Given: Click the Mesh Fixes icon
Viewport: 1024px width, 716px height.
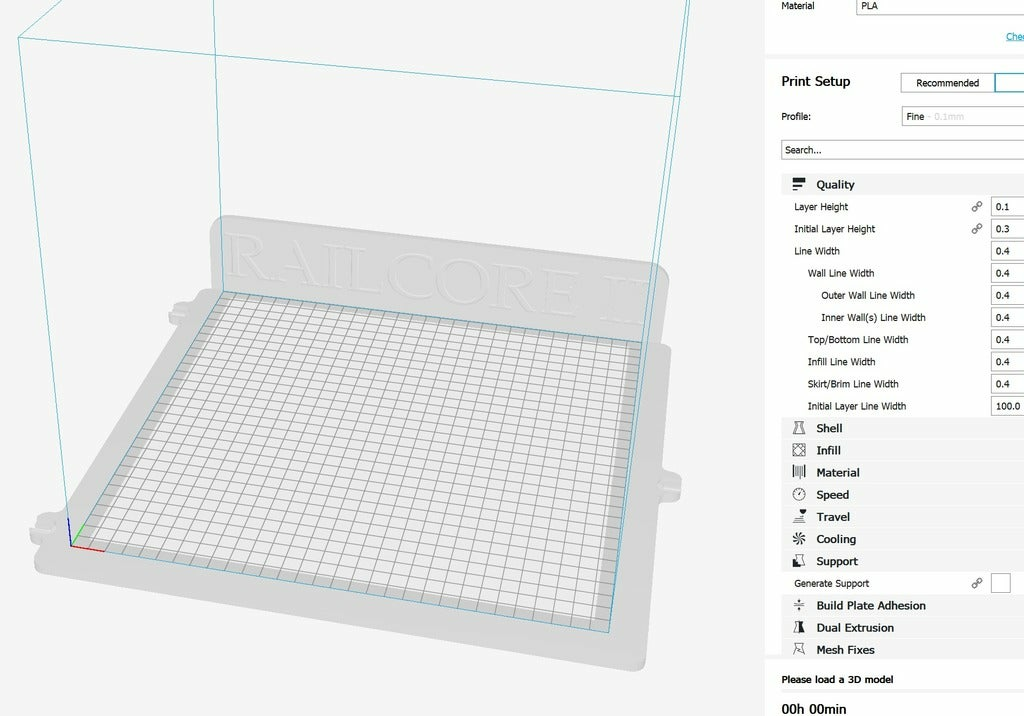Looking at the screenshot, I should point(799,649).
